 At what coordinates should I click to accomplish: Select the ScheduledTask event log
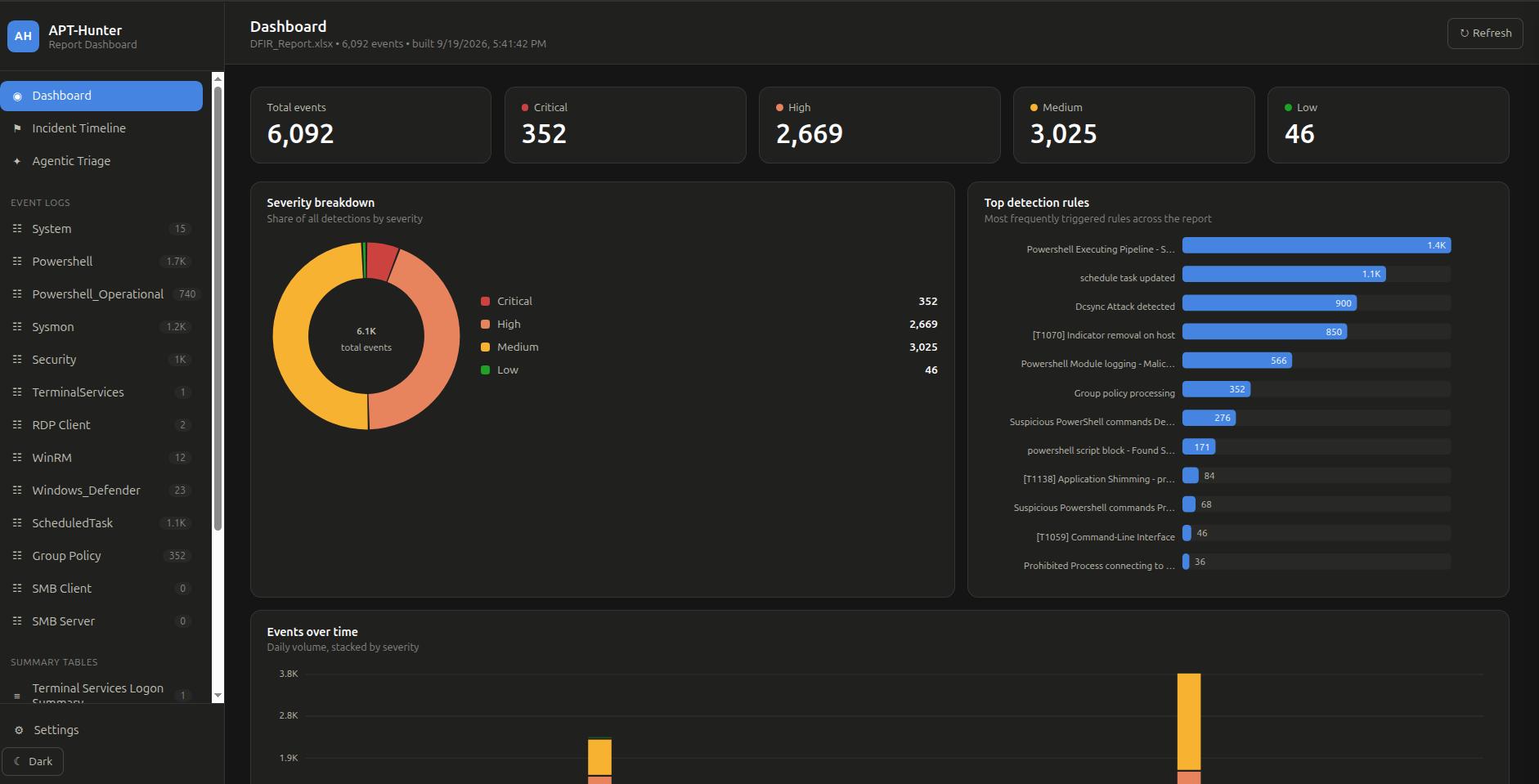click(101, 523)
